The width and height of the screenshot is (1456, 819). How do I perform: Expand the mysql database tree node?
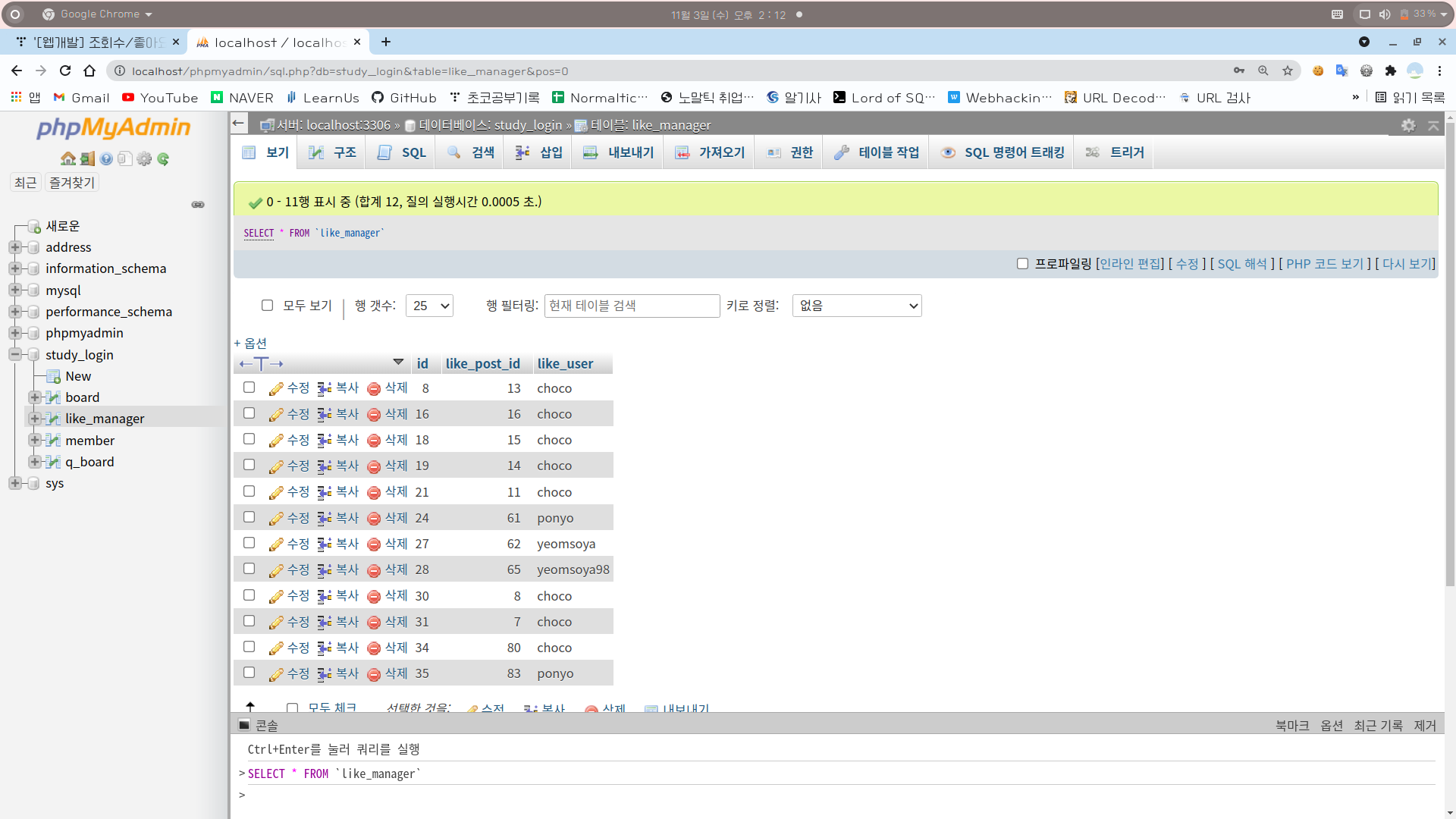point(14,290)
